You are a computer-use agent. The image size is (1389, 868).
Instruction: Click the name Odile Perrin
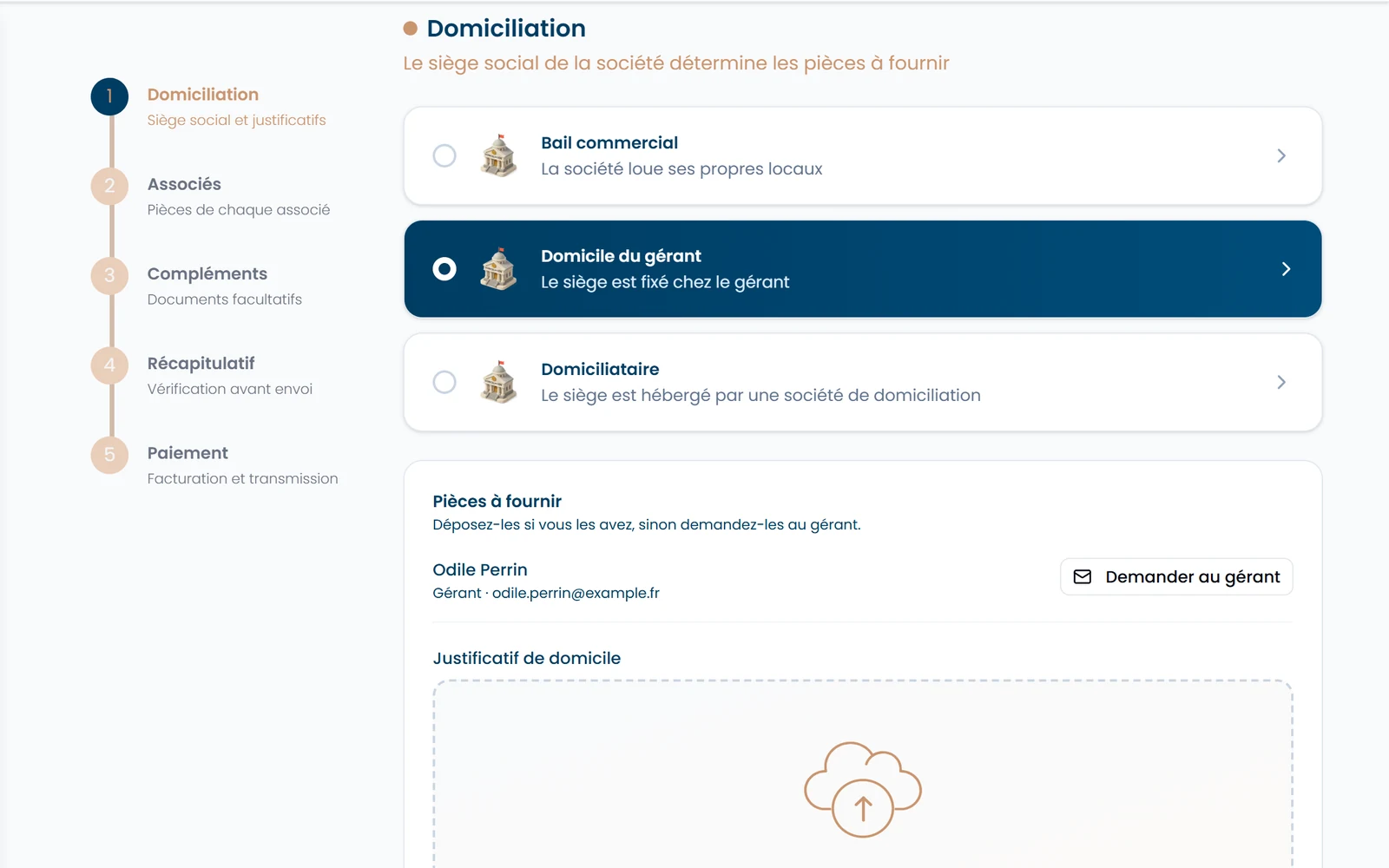(x=480, y=569)
